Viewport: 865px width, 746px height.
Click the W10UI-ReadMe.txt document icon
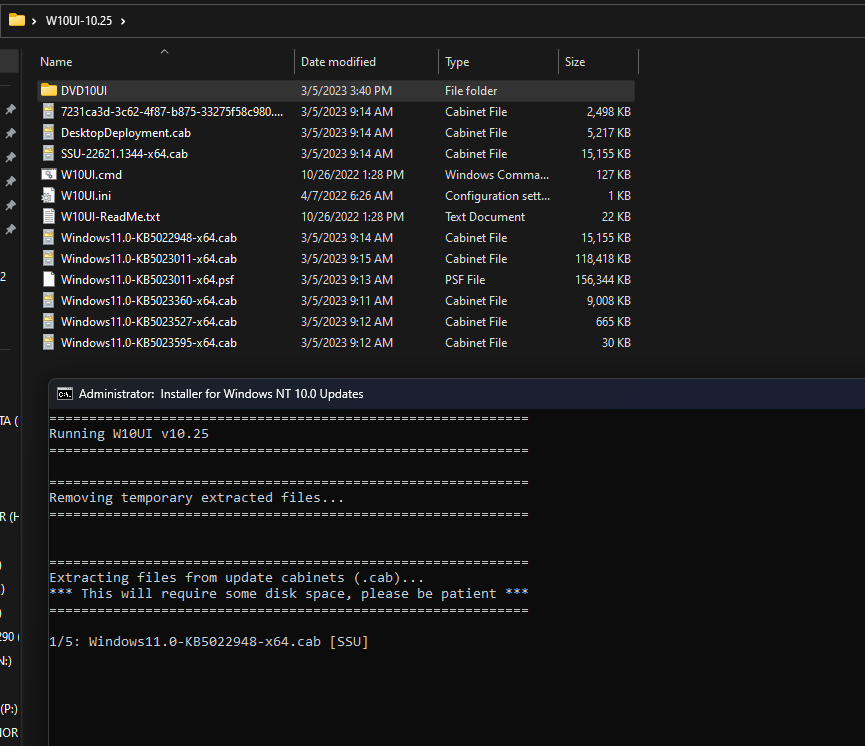pyautogui.click(x=49, y=216)
